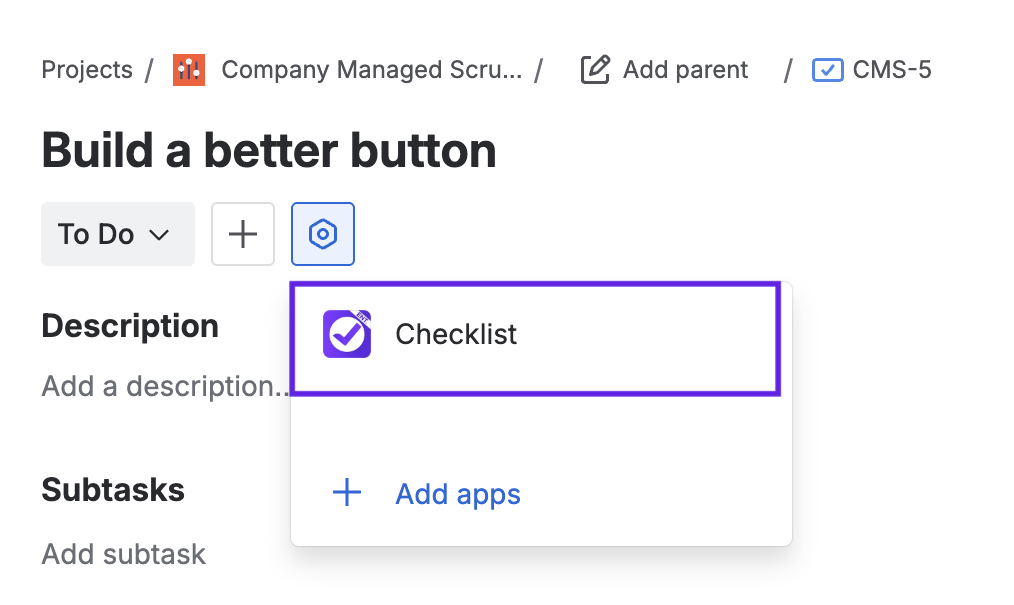
Task: Open the CMS-5 issue key link
Action: click(892, 70)
